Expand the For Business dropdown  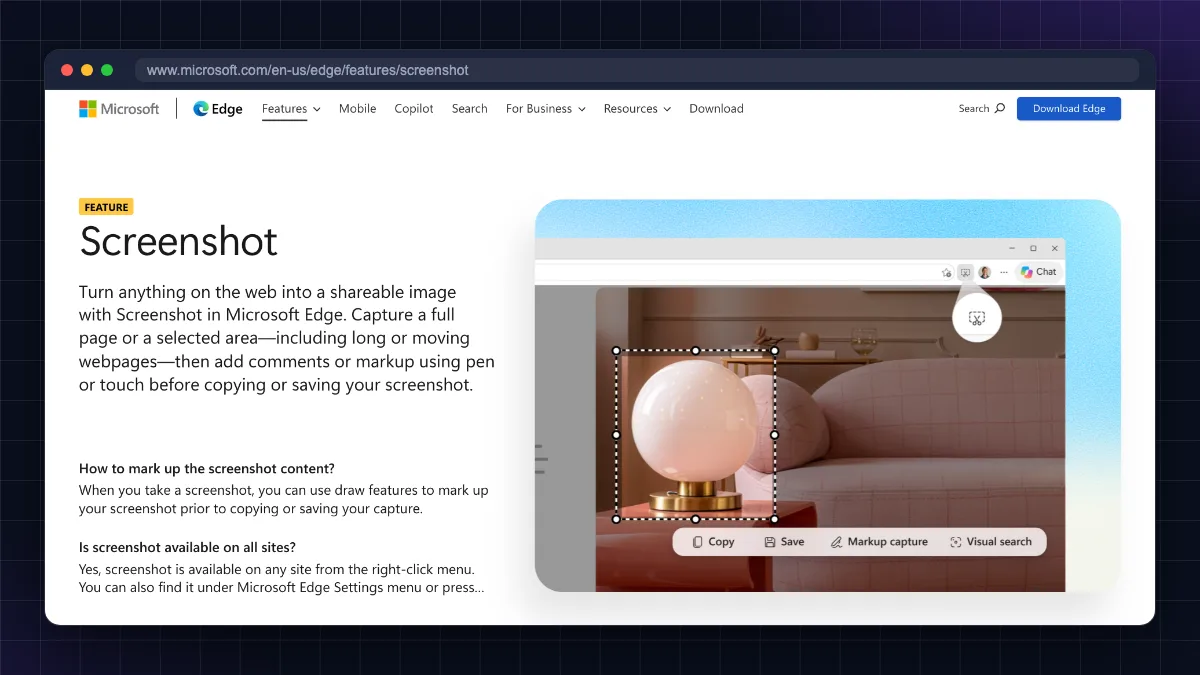545,109
